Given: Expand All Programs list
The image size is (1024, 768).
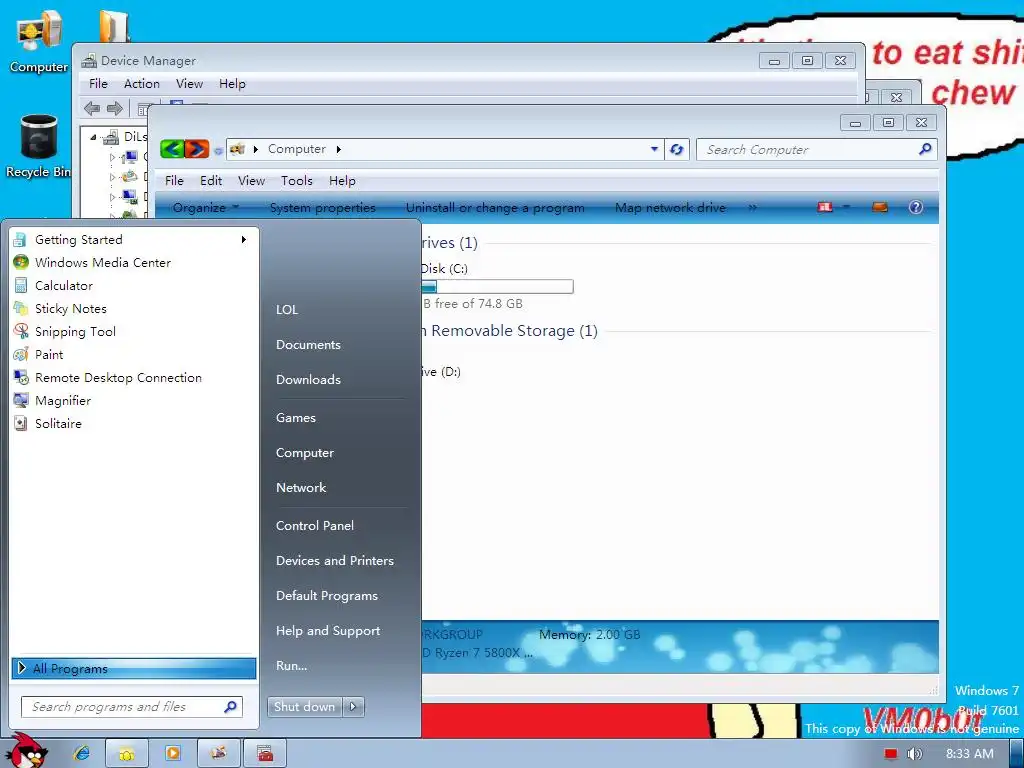Looking at the screenshot, I should click(x=133, y=669).
